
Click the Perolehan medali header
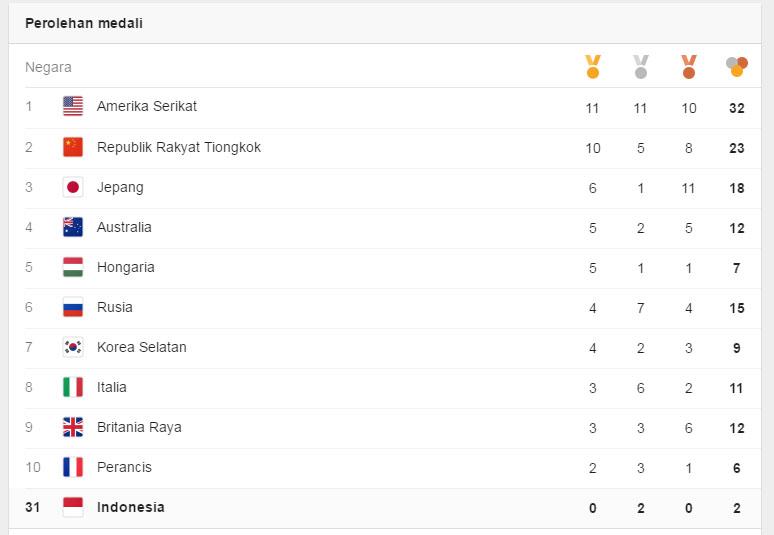84,23
